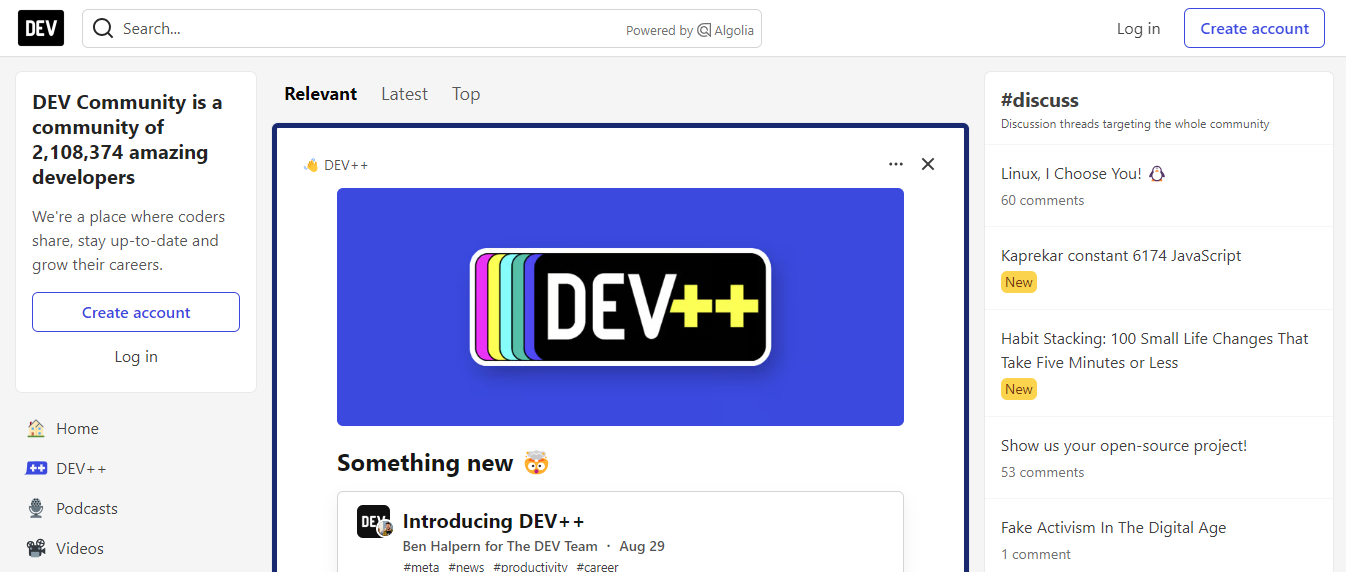Click the search magnifier icon
This screenshot has height=572, width=1346.
click(102, 28)
